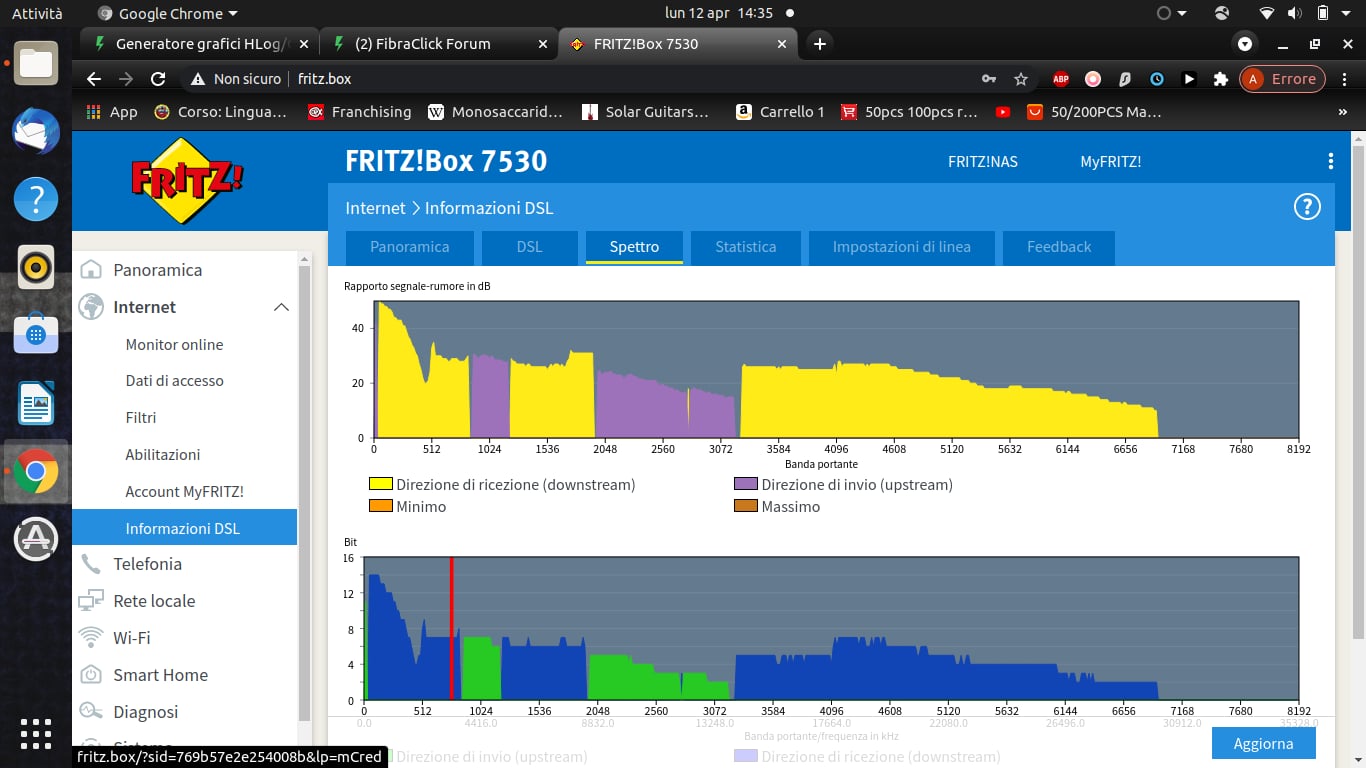Bookmark page with the star icon
Viewport: 1366px width, 768px height.
[1020, 79]
